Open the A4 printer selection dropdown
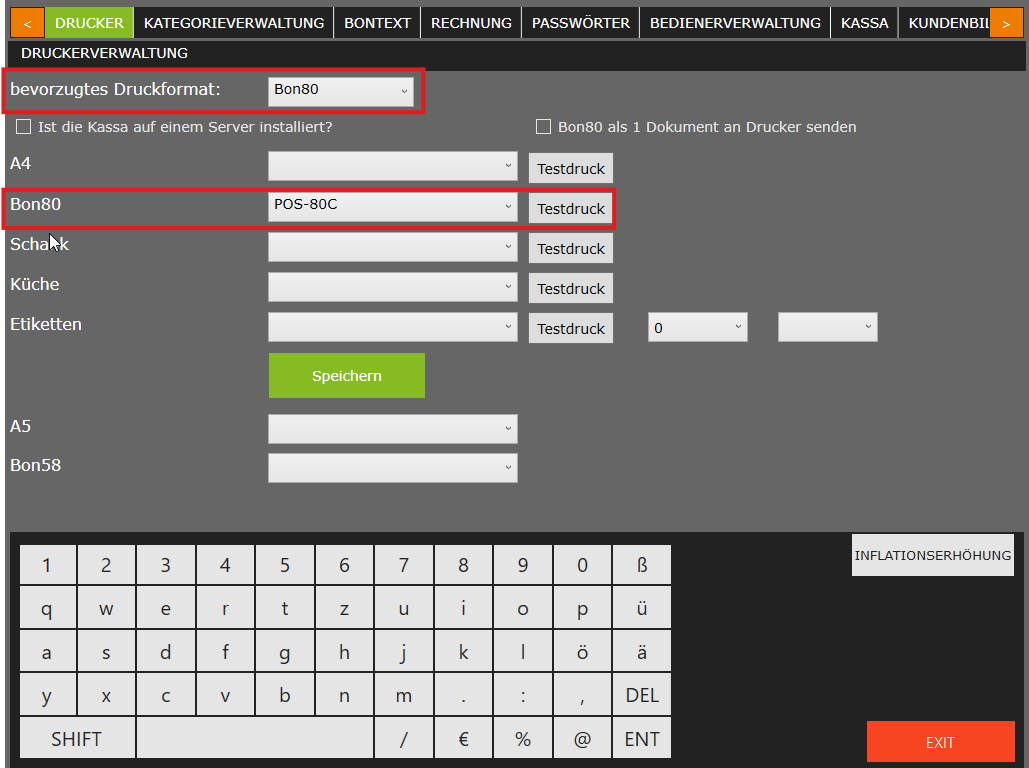 [x=392, y=166]
